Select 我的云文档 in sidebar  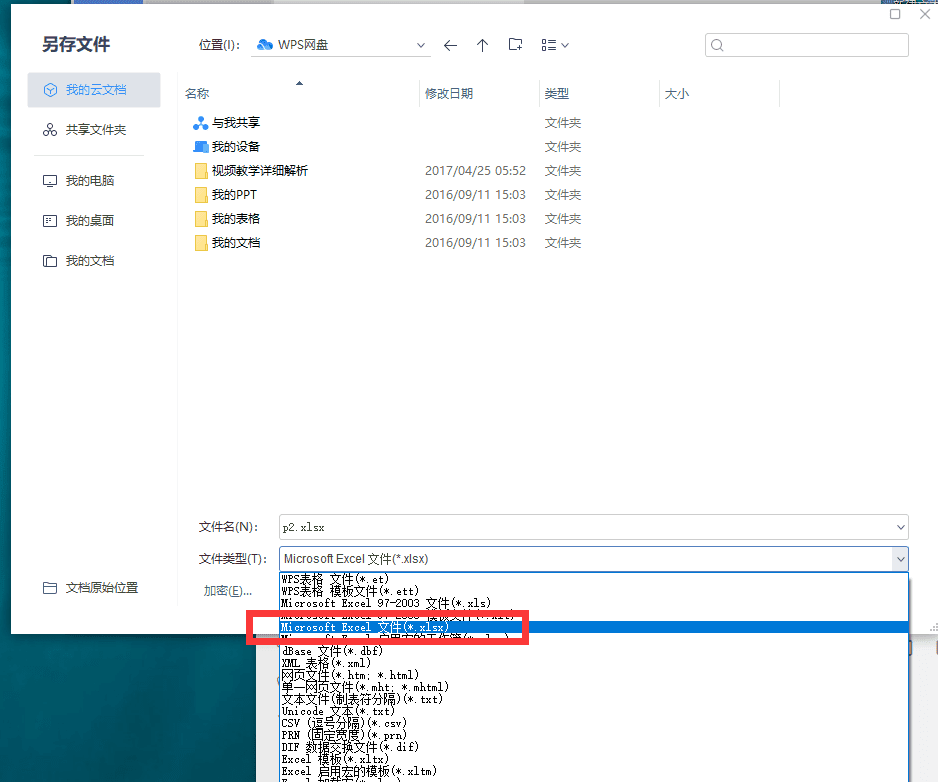click(x=94, y=90)
